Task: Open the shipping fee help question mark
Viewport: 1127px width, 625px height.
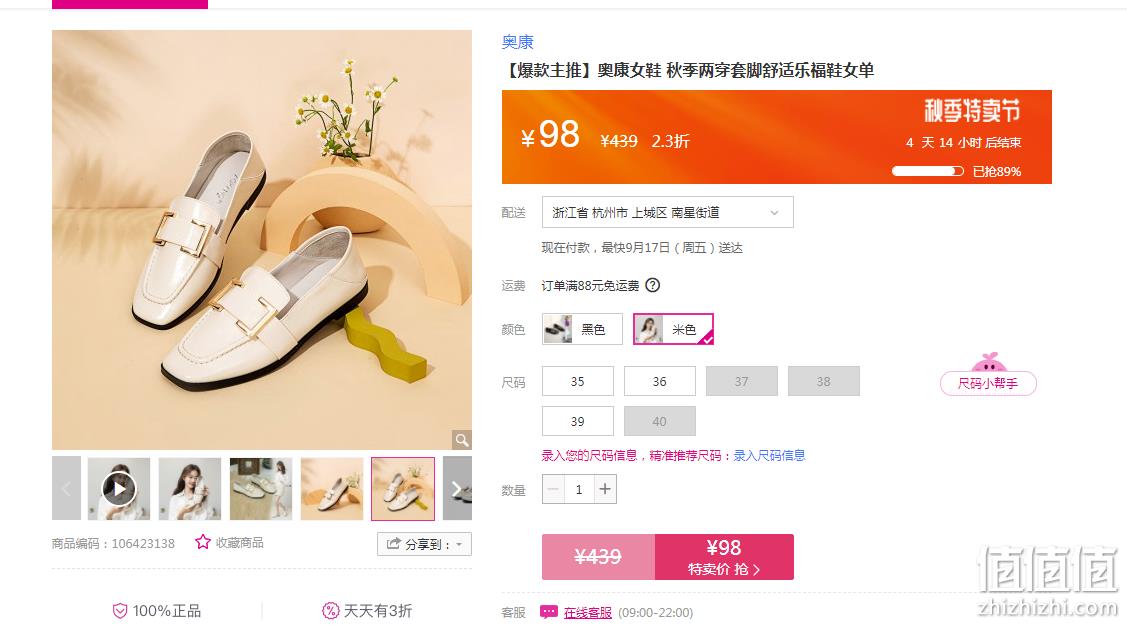Action: pyautogui.click(x=653, y=285)
